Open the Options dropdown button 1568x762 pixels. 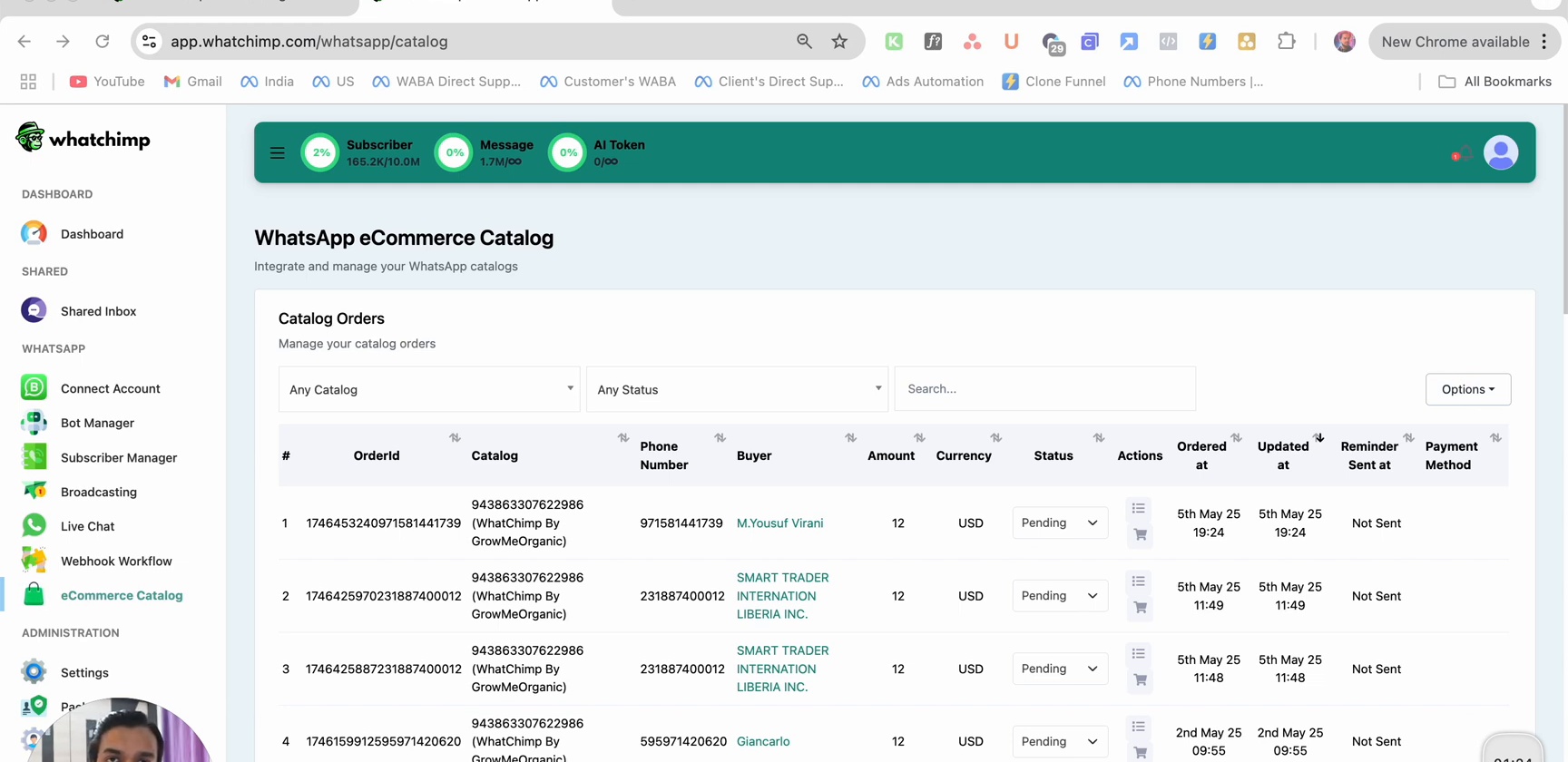coord(1468,389)
